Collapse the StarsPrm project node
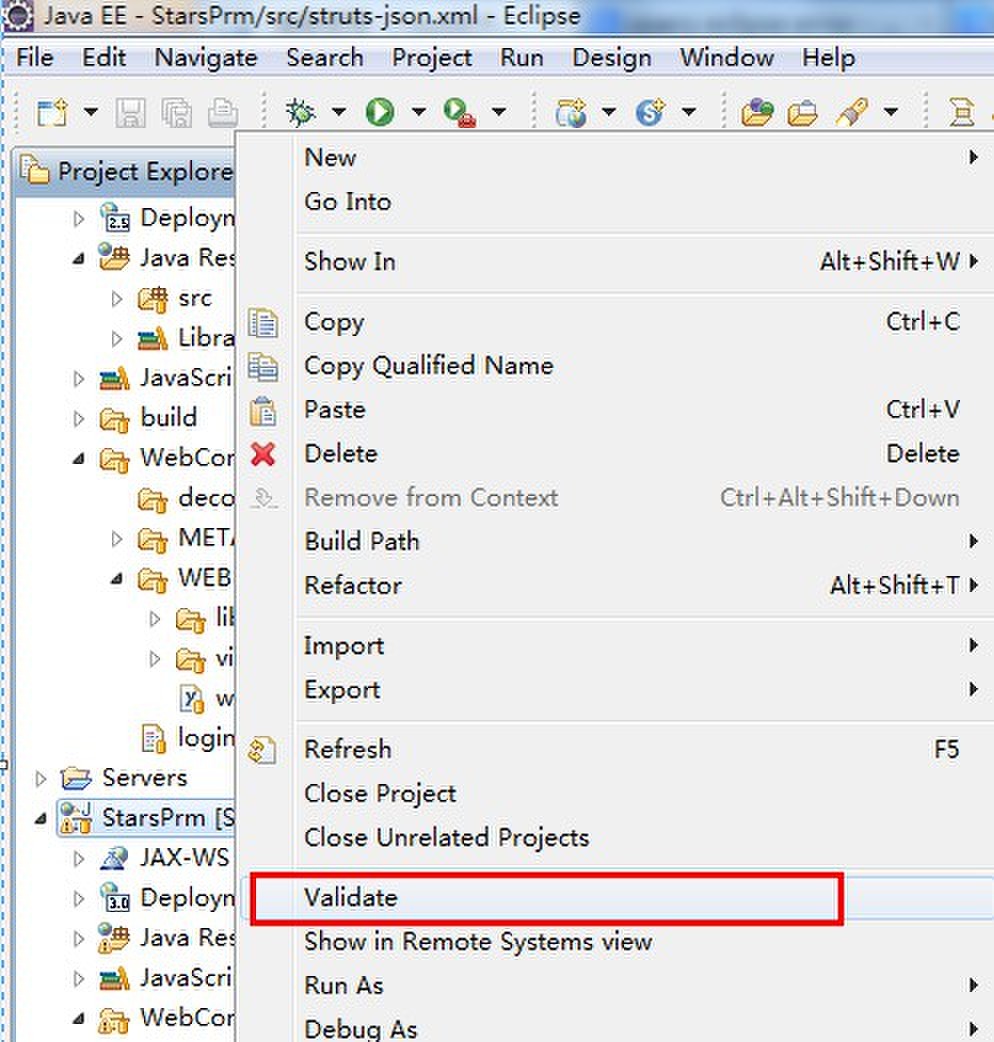994x1042 pixels. 41,819
